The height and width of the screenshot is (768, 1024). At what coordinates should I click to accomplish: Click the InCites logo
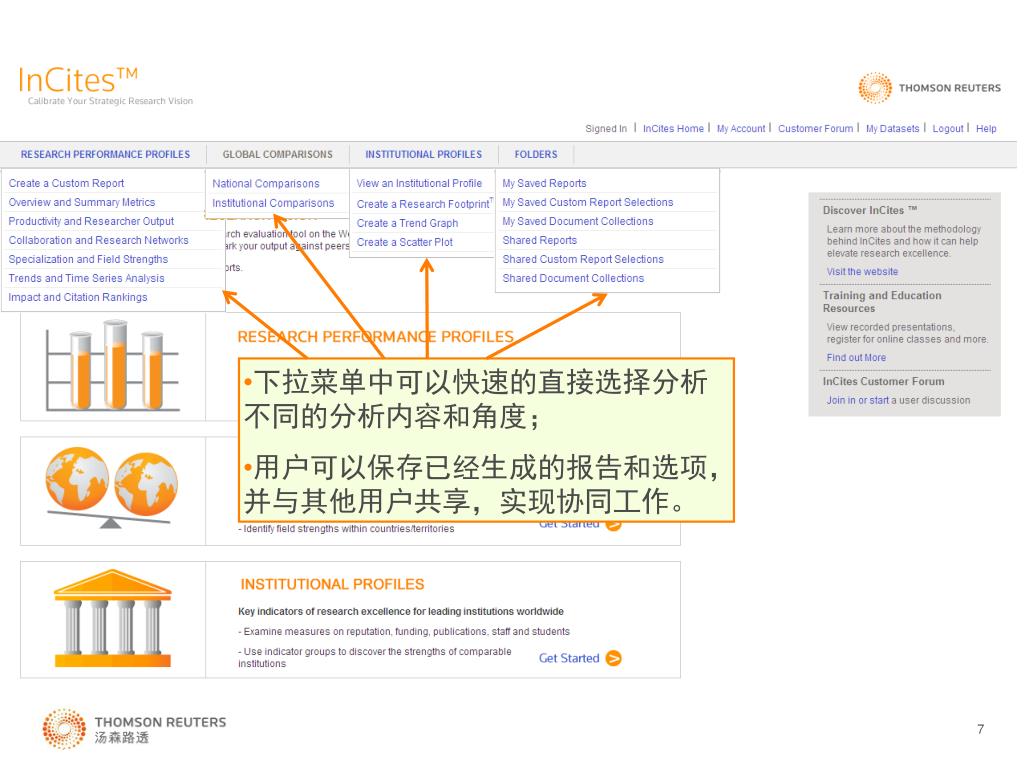(78, 80)
